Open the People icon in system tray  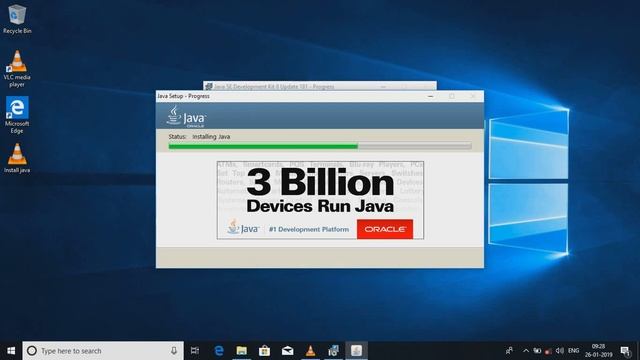[x=509, y=351]
